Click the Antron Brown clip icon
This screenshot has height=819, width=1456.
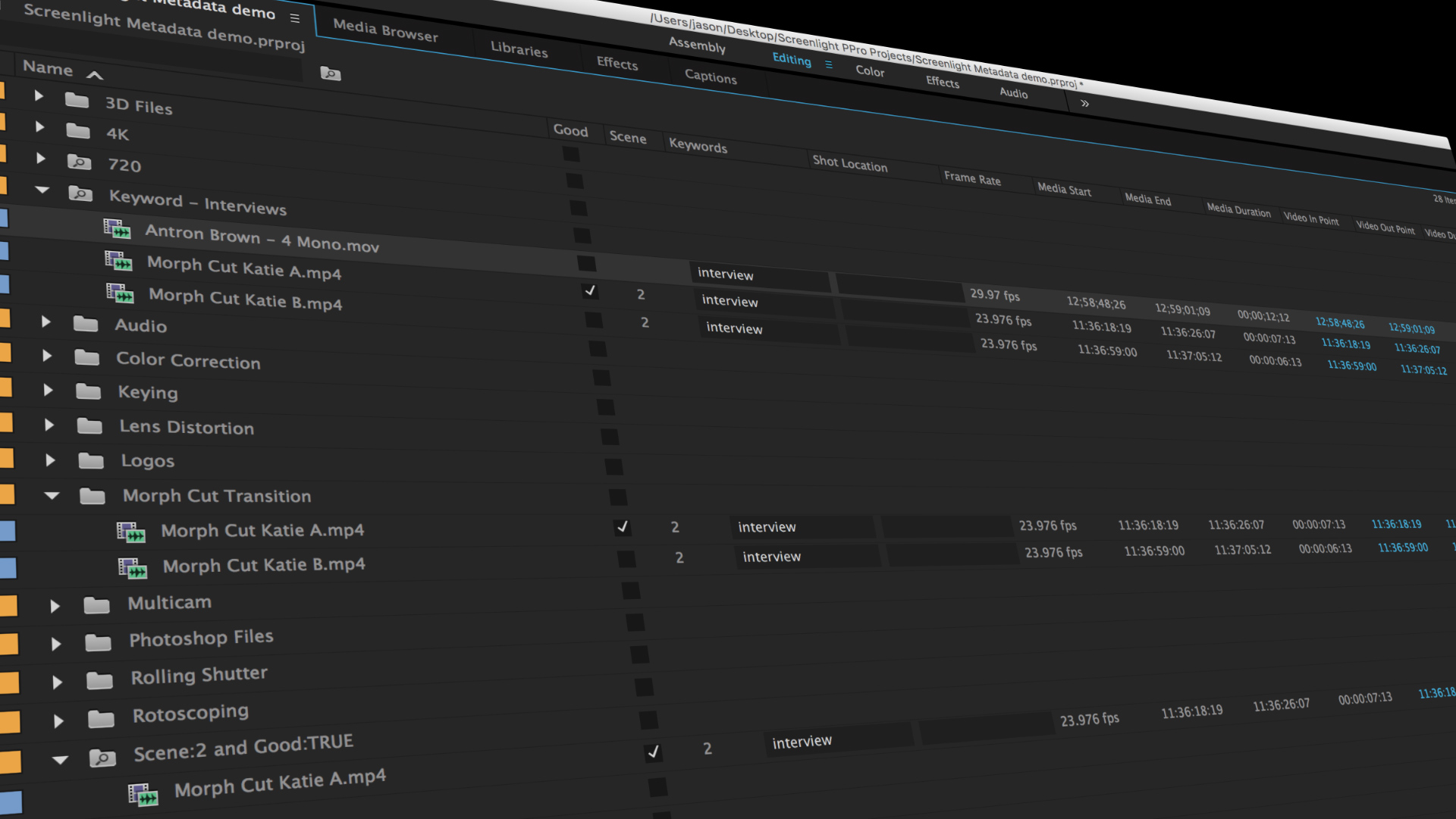coord(117,227)
